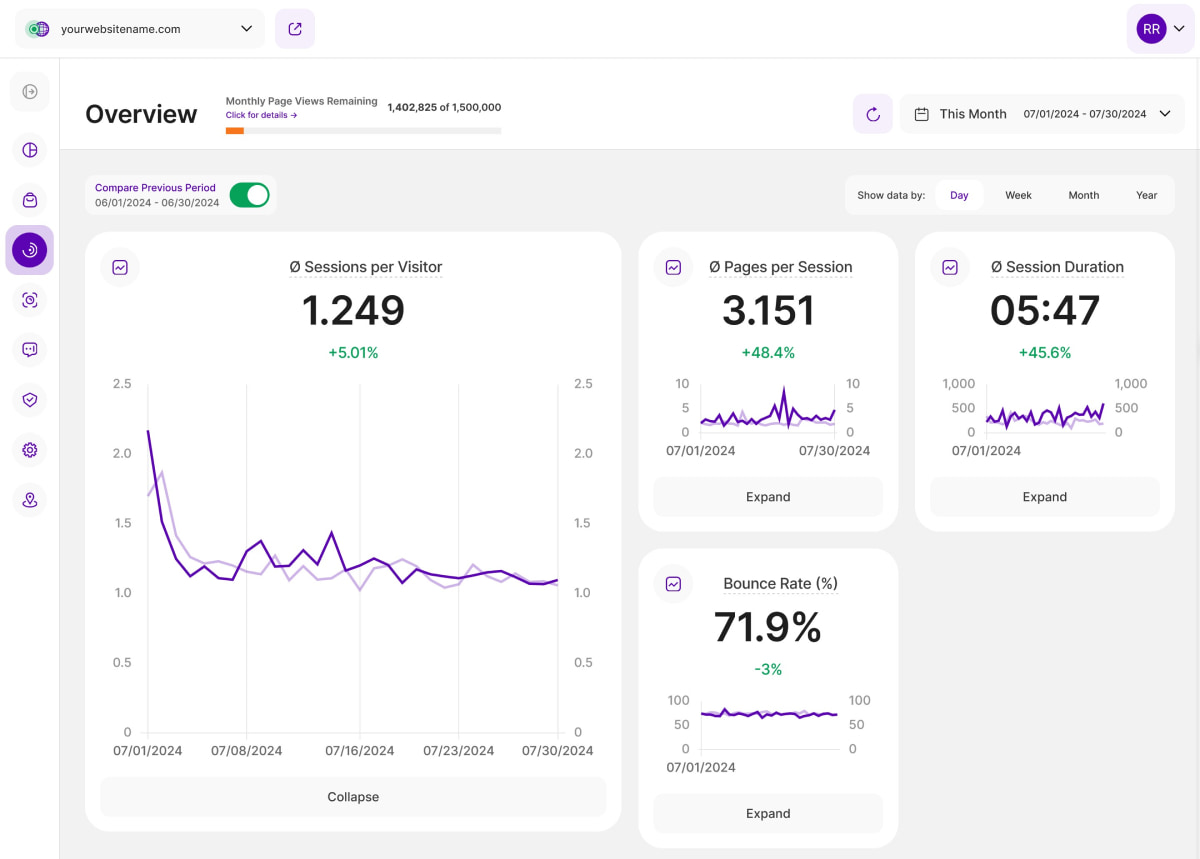This screenshot has width=1200, height=859.
Task: Open the map pin sidebar icon
Action: [30, 500]
